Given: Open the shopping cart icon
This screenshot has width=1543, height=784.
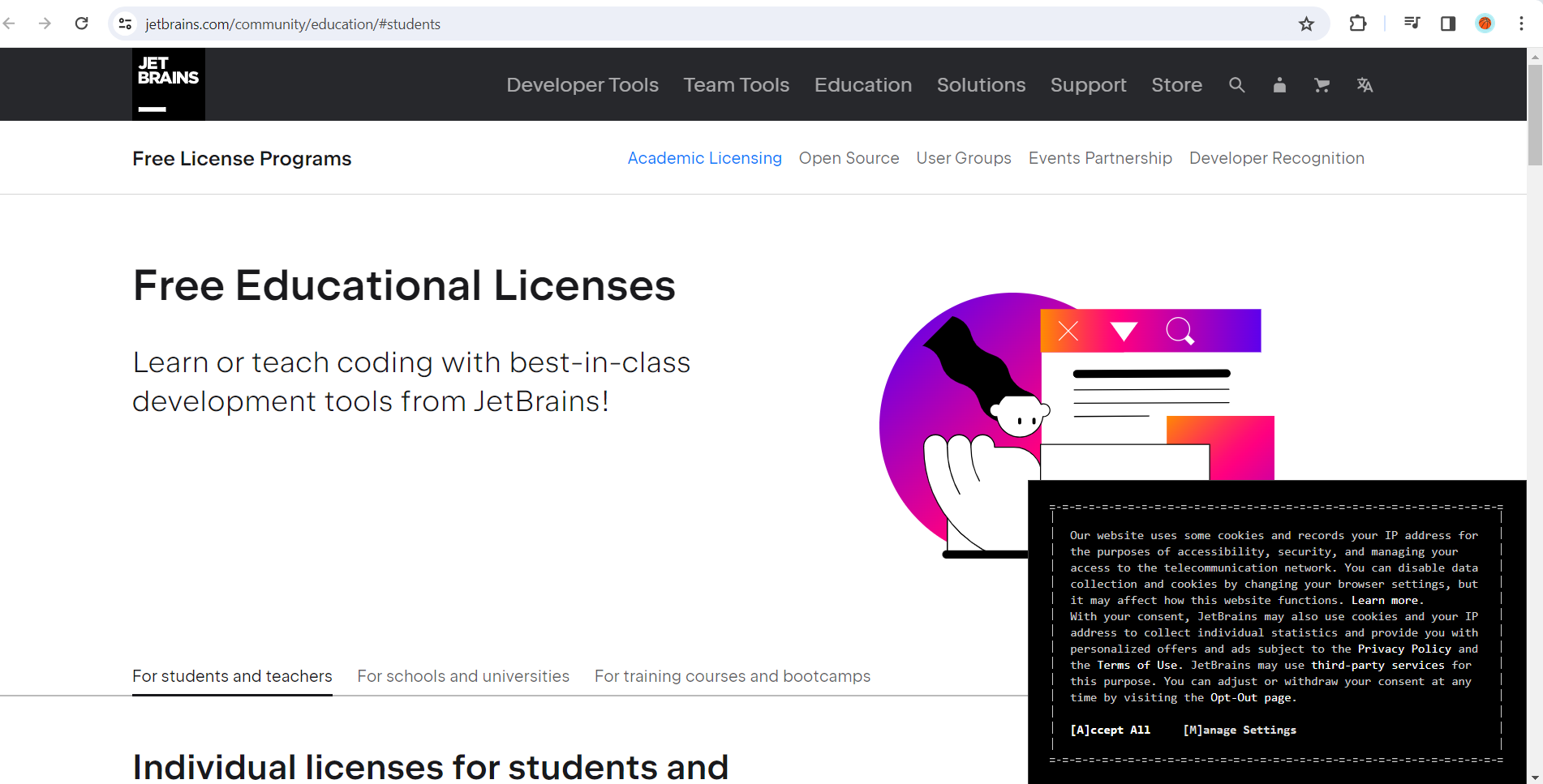Looking at the screenshot, I should [x=1322, y=85].
